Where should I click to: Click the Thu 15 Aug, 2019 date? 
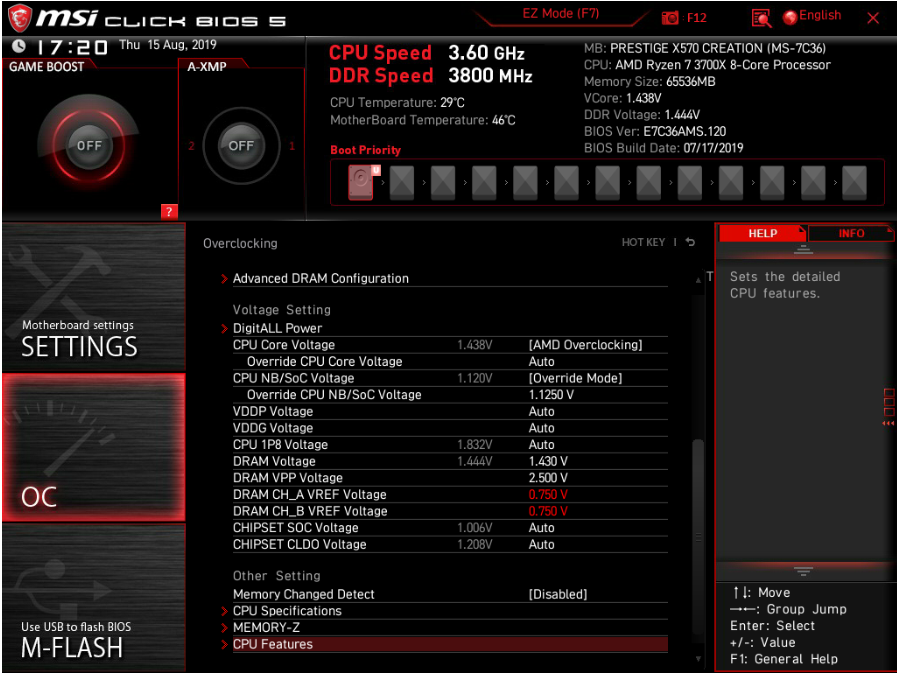(168, 45)
